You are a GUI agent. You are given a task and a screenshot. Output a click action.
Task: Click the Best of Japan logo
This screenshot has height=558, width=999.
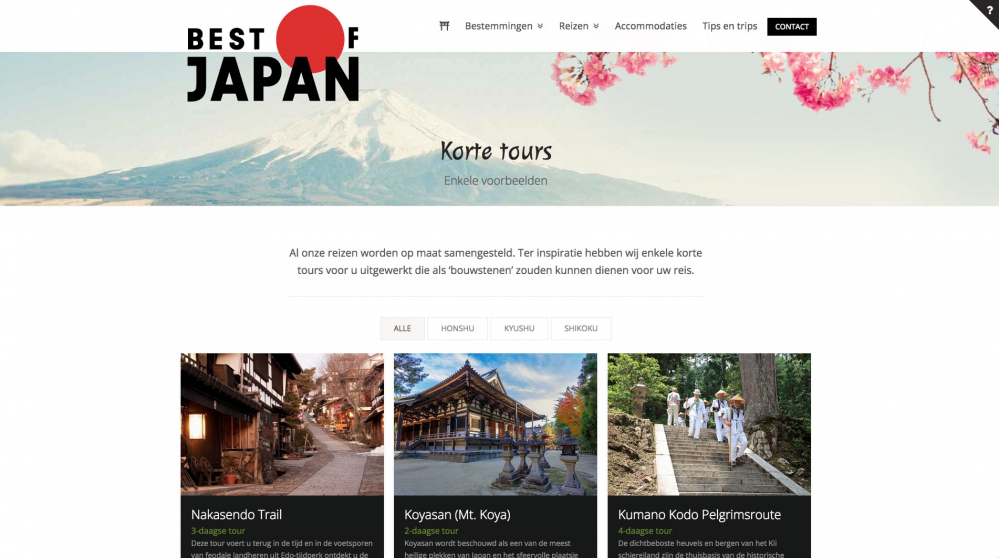(x=273, y=54)
